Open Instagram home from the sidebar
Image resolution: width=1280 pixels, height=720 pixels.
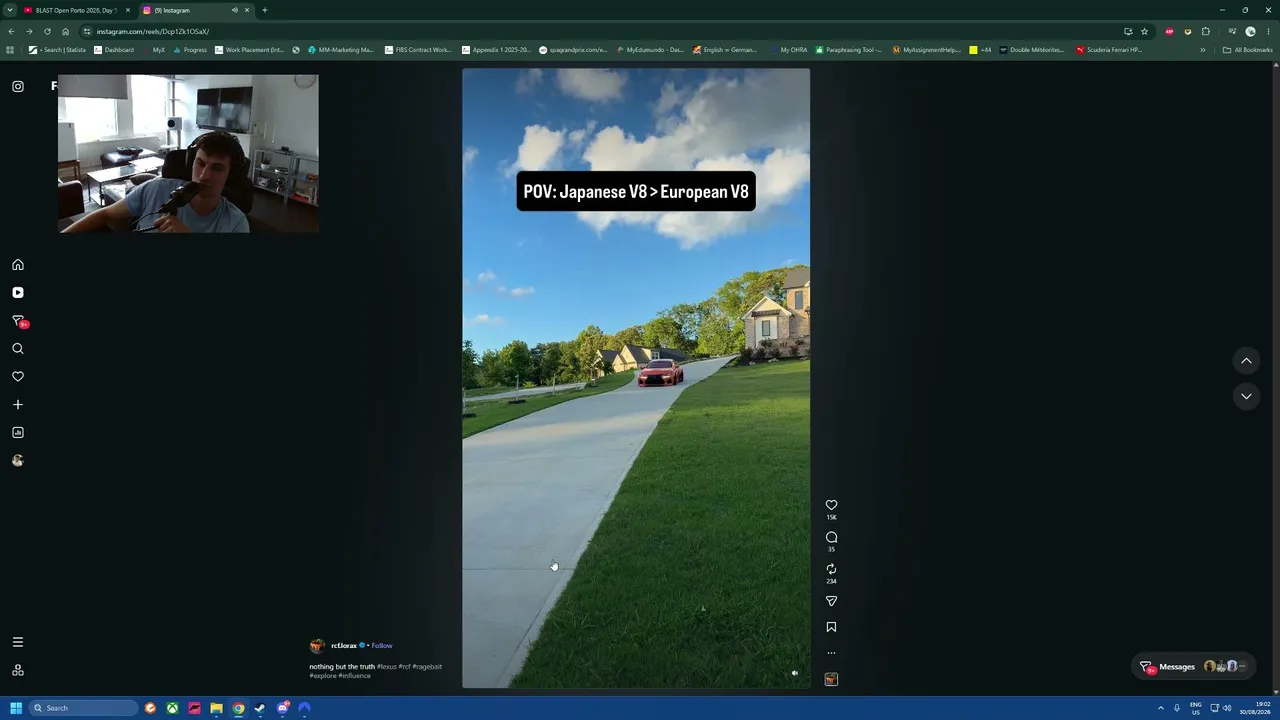click(18, 265)
